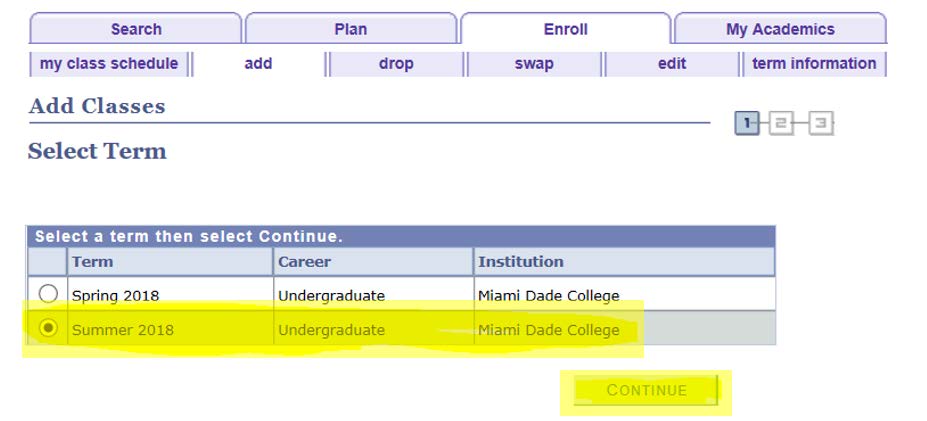
Task: Choose the Summer 2018 radio button
Action: pyautogui.click(x=48, y=328)
